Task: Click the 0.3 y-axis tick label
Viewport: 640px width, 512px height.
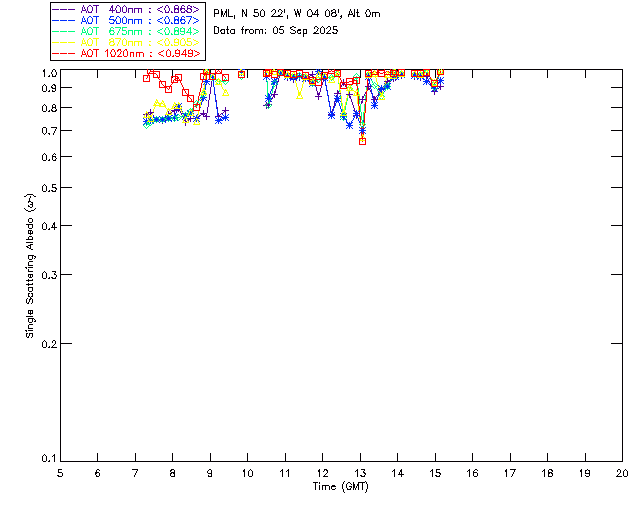Action: 49,275
